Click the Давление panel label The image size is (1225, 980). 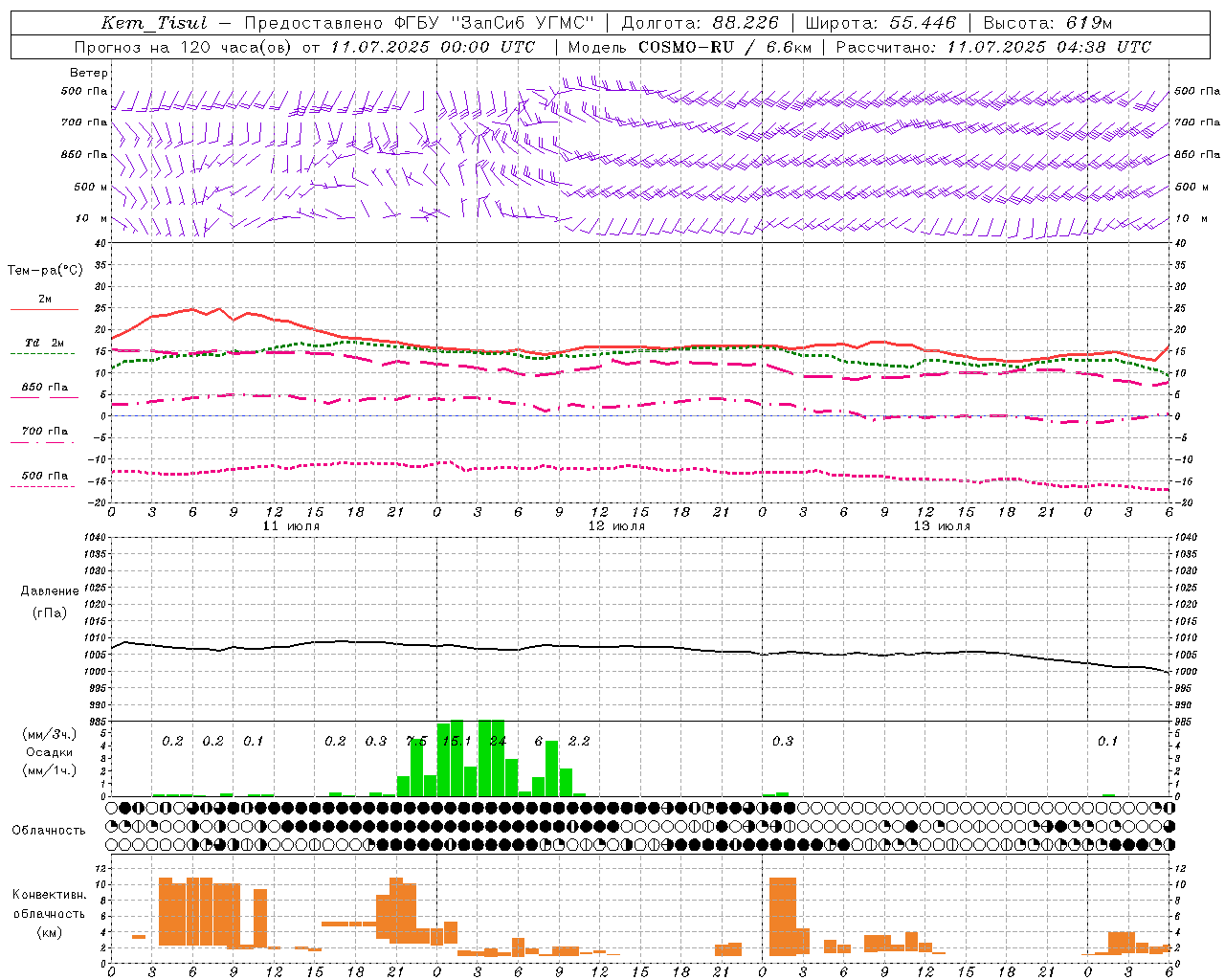(50, 591)
